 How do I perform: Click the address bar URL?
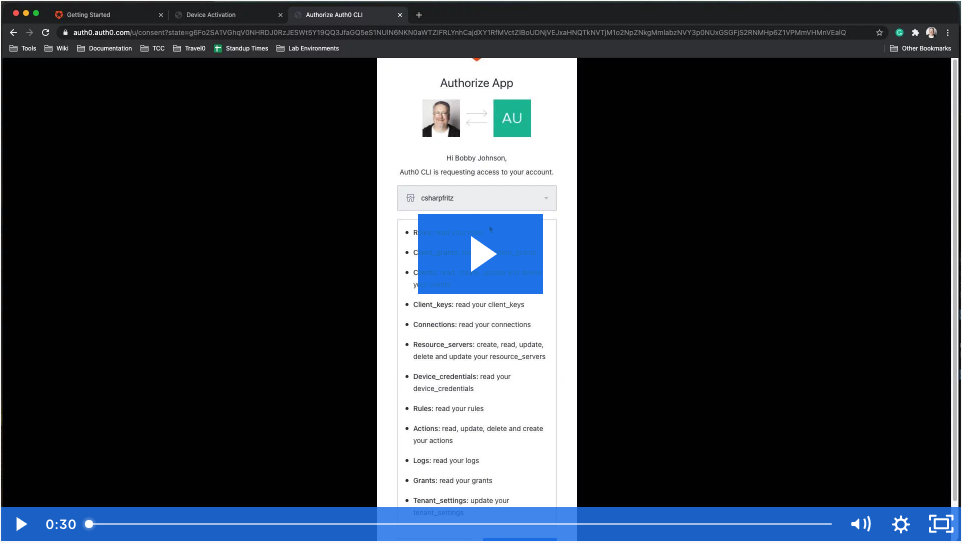click(x=459, y=33)
